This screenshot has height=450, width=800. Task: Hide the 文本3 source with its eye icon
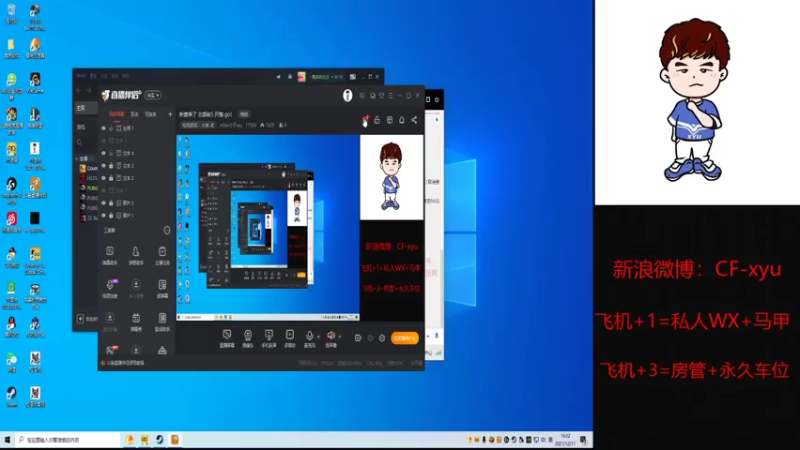[104, 165]
